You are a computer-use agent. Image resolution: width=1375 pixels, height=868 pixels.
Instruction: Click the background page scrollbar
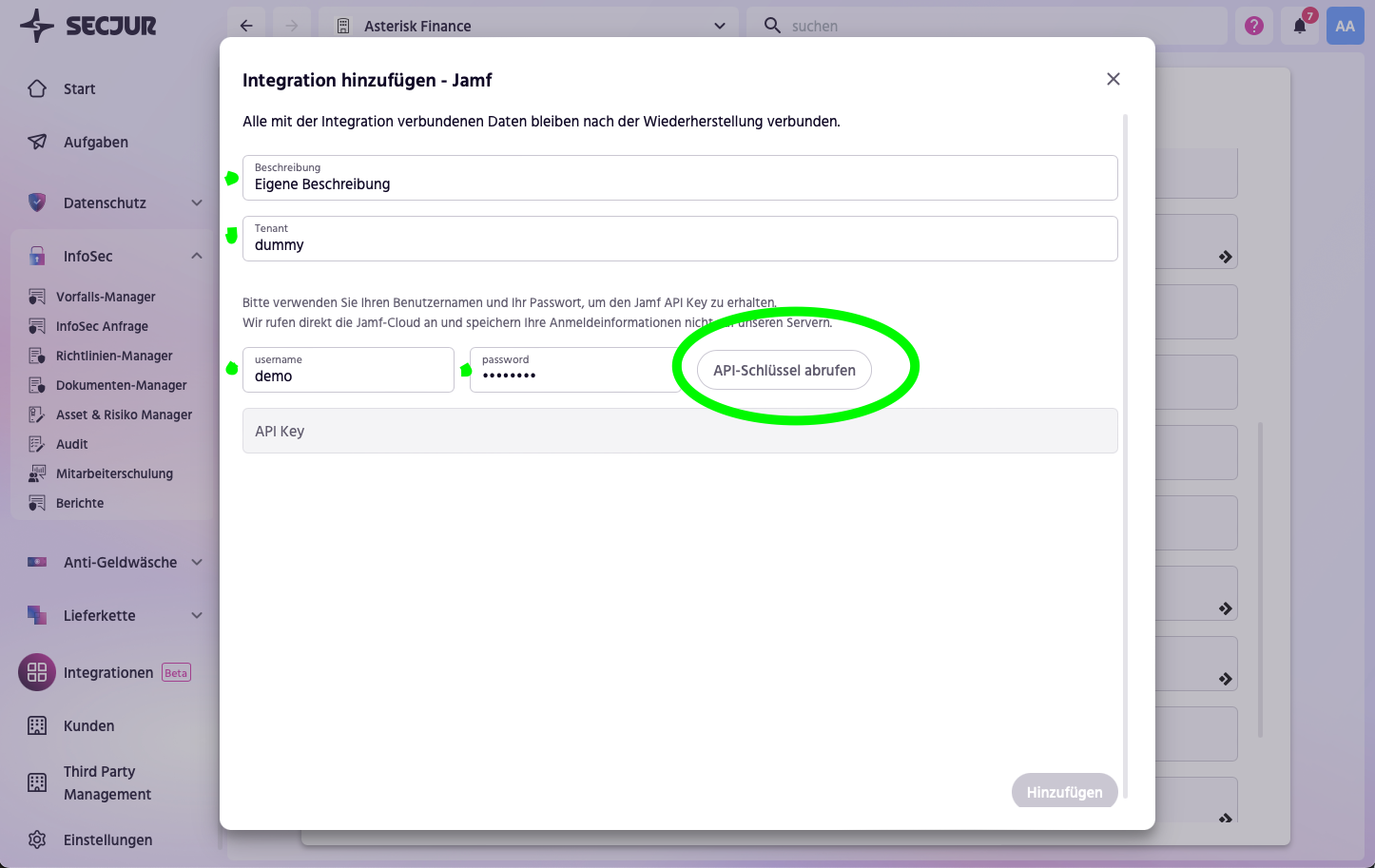[x=1262, y=580]
